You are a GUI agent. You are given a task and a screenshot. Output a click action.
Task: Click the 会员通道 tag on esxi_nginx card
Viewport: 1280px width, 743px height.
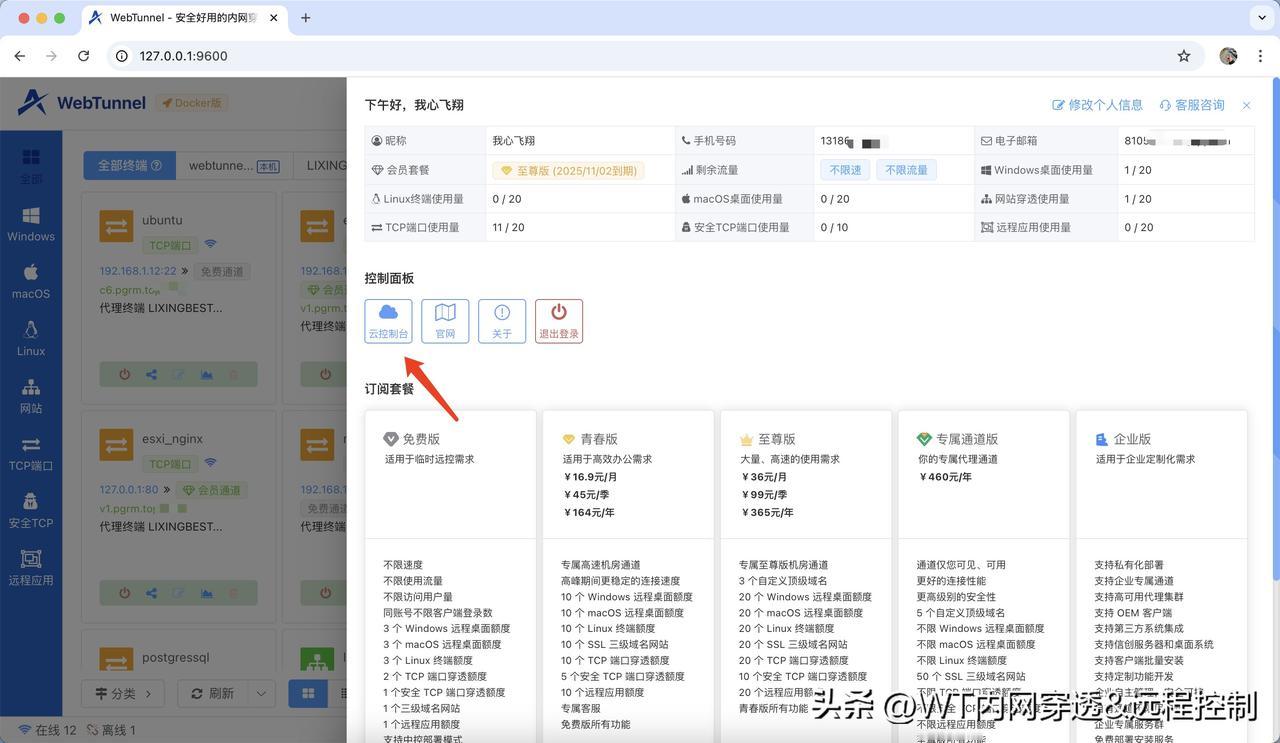[211, 490]
